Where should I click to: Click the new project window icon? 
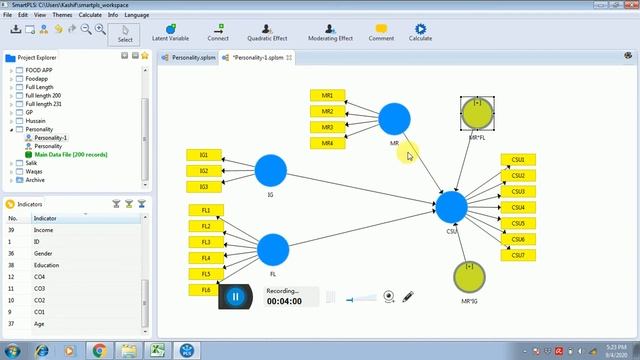pyautogui.click(x=30, y=29)
